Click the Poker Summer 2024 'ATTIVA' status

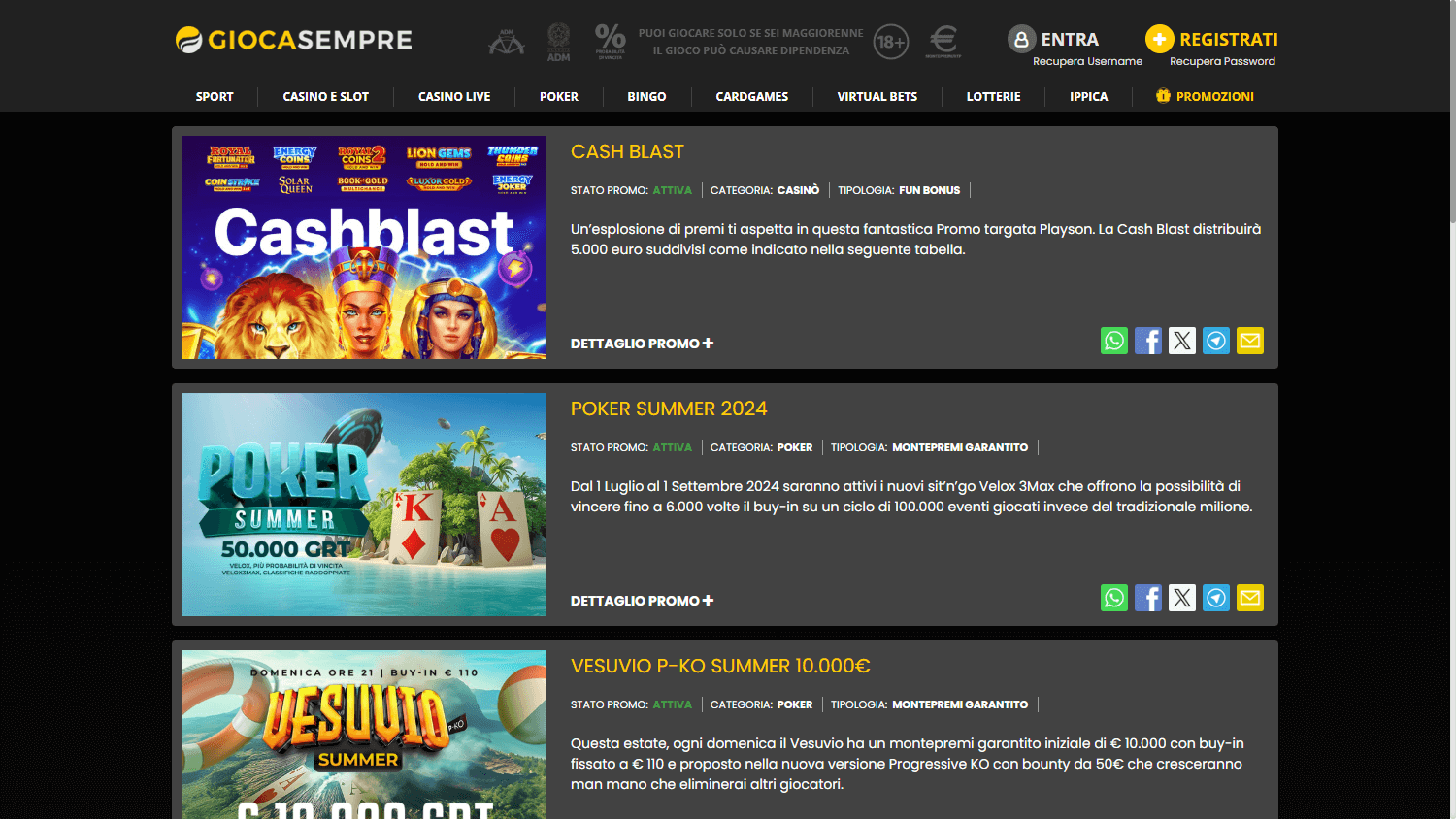672,447
